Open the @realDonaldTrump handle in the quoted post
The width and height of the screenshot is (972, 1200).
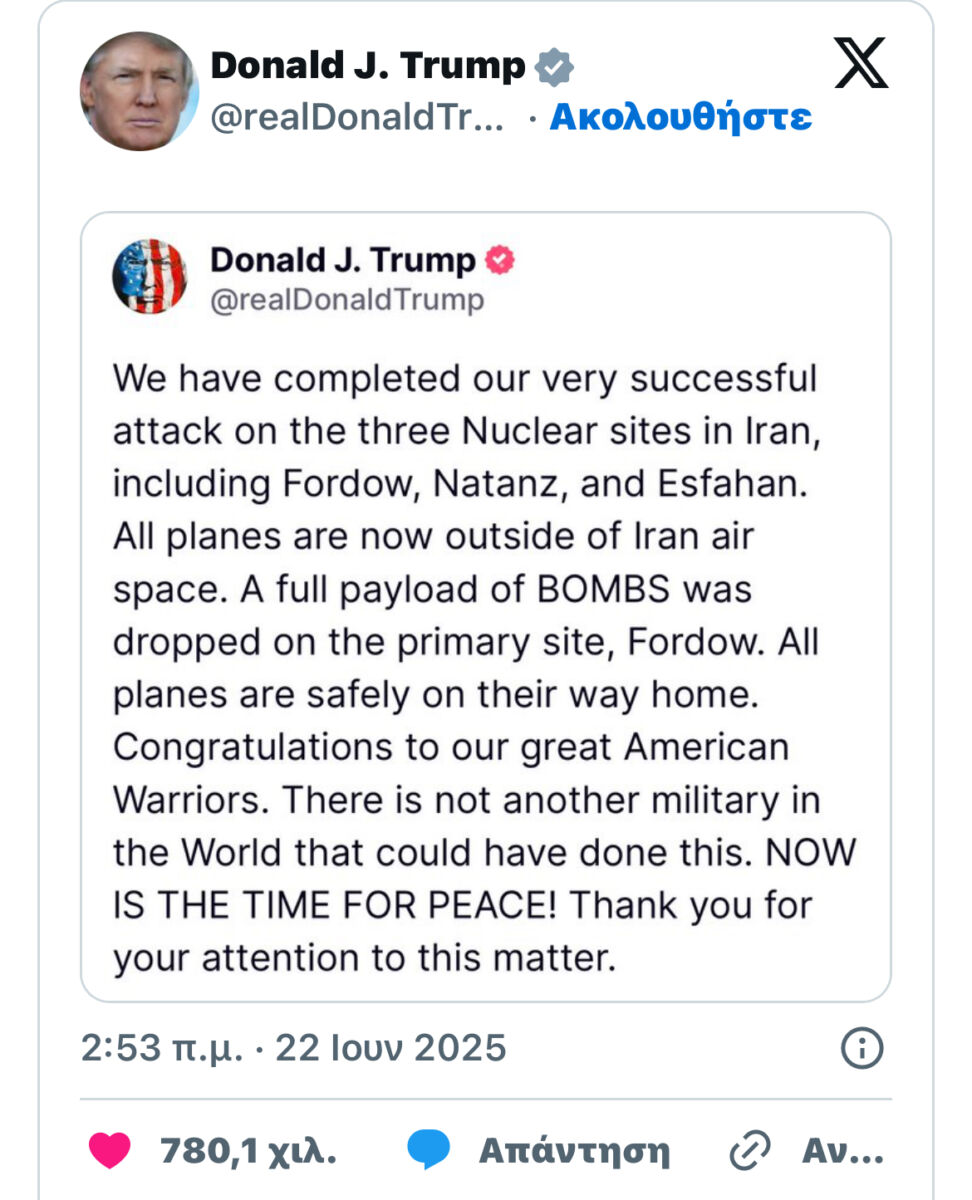pos(346,300)
